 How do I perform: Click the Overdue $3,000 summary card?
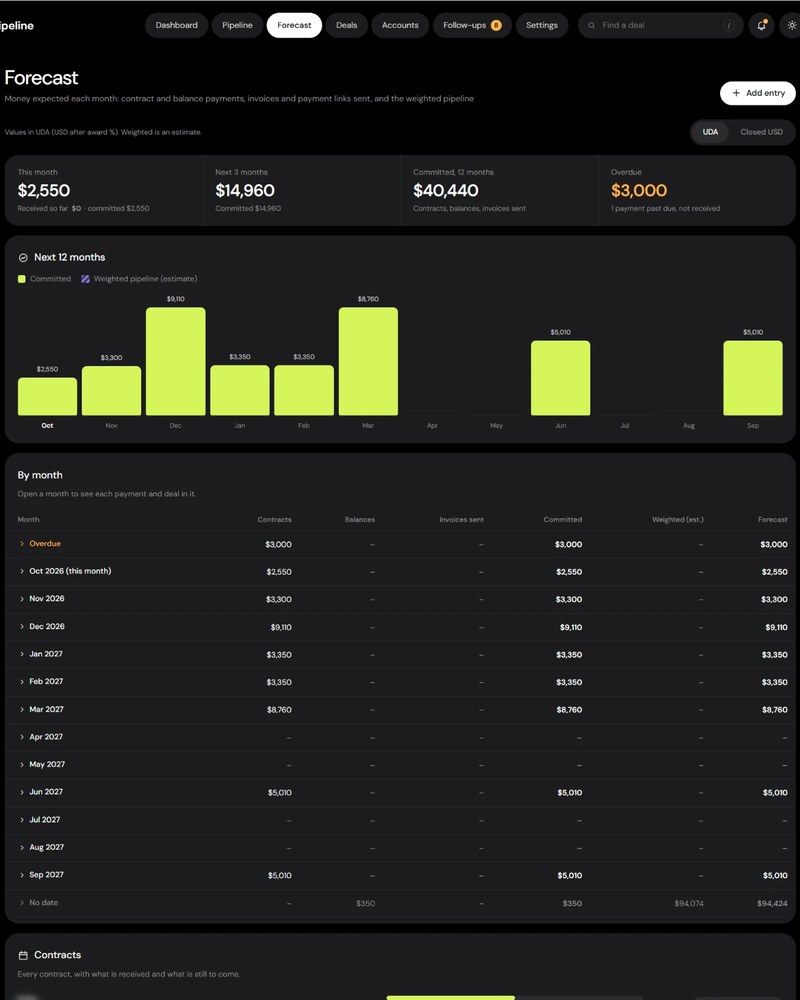pyautogui.click(x=697, y=190)
